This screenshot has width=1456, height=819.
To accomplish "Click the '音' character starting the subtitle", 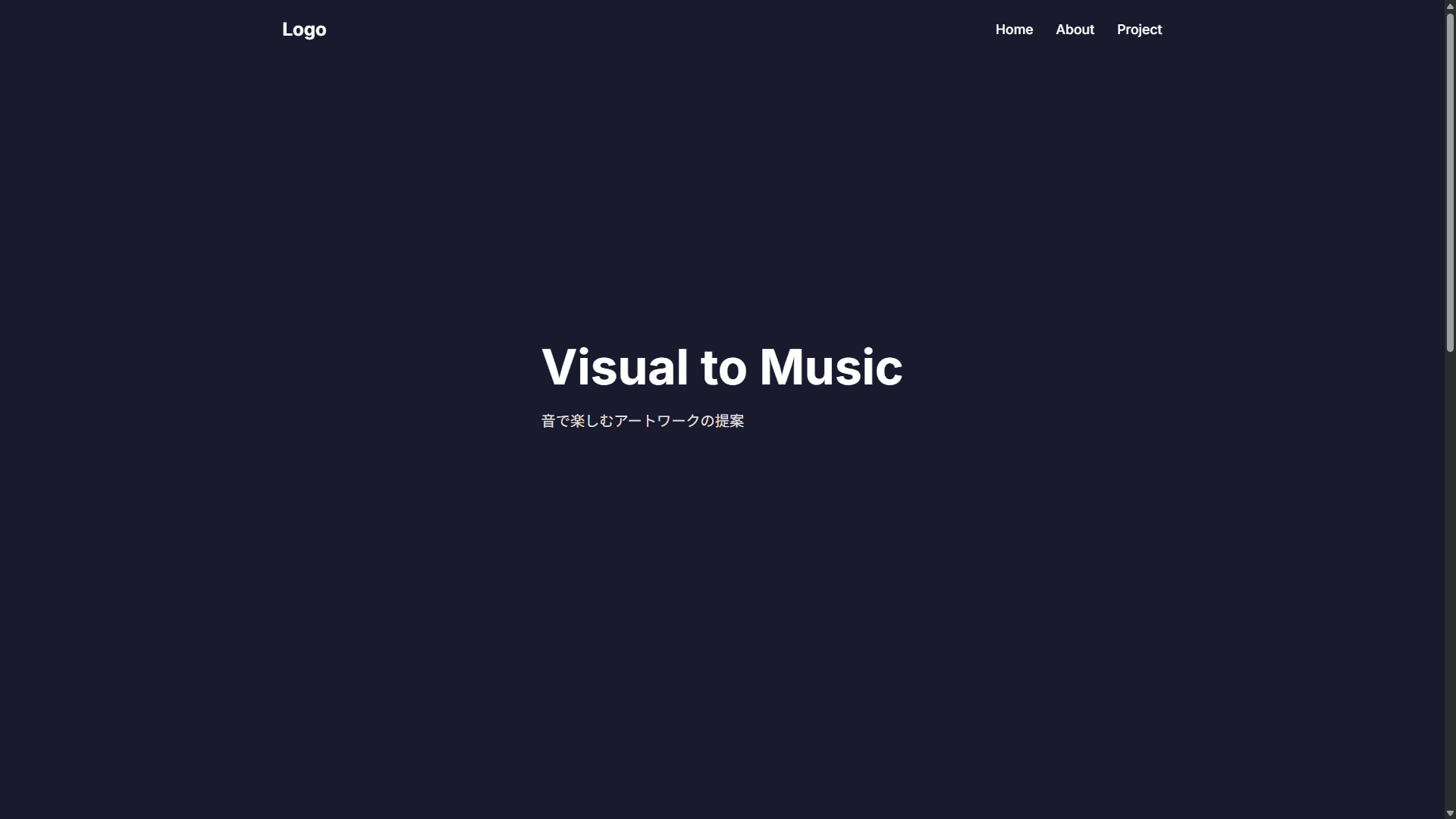I will [548, 421].
